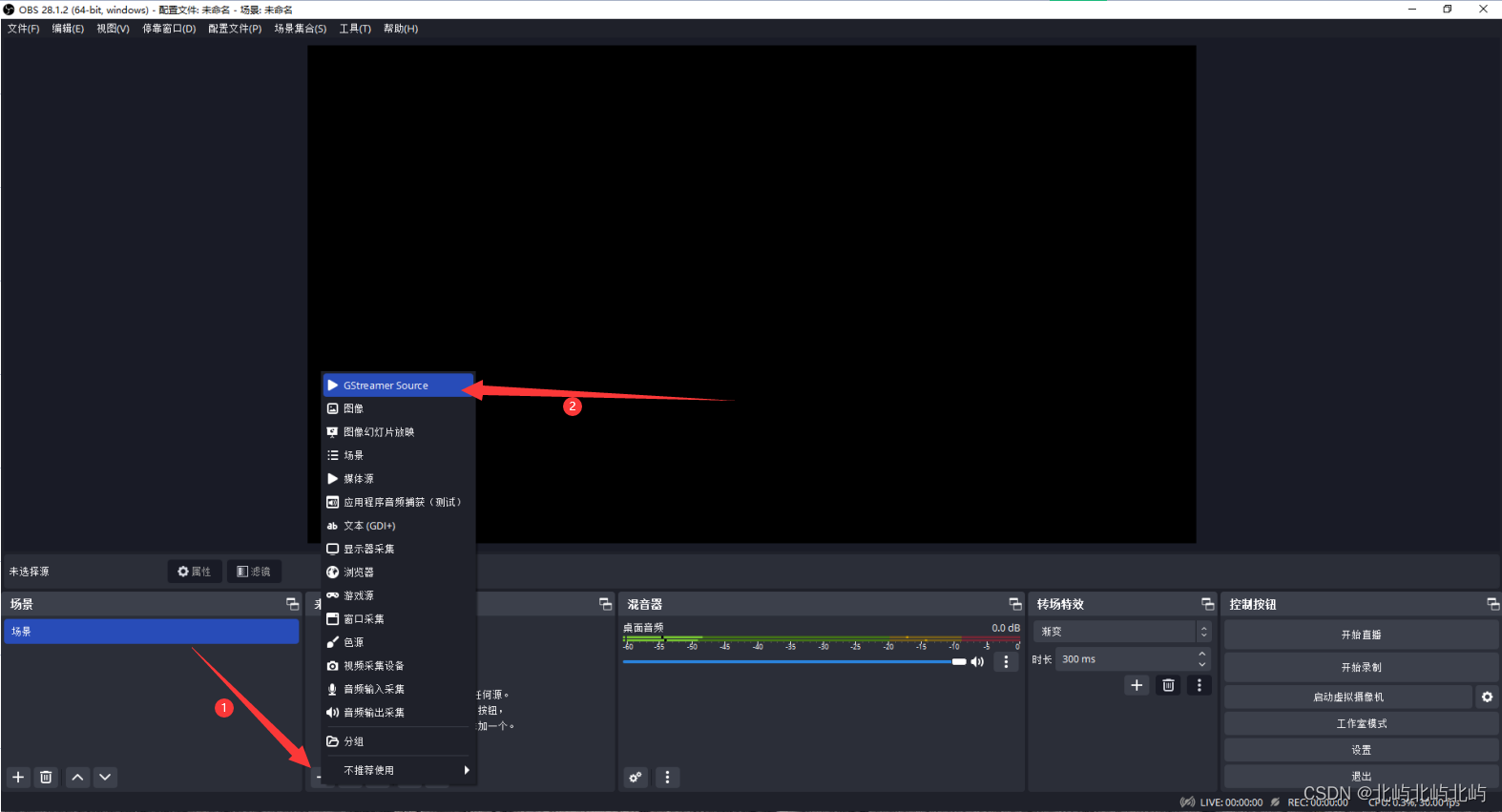Image resolution: width=1502 pixels, height=812 pixels.
Task: Float the 混音器 dock panel
Action: pos(1015,604)
